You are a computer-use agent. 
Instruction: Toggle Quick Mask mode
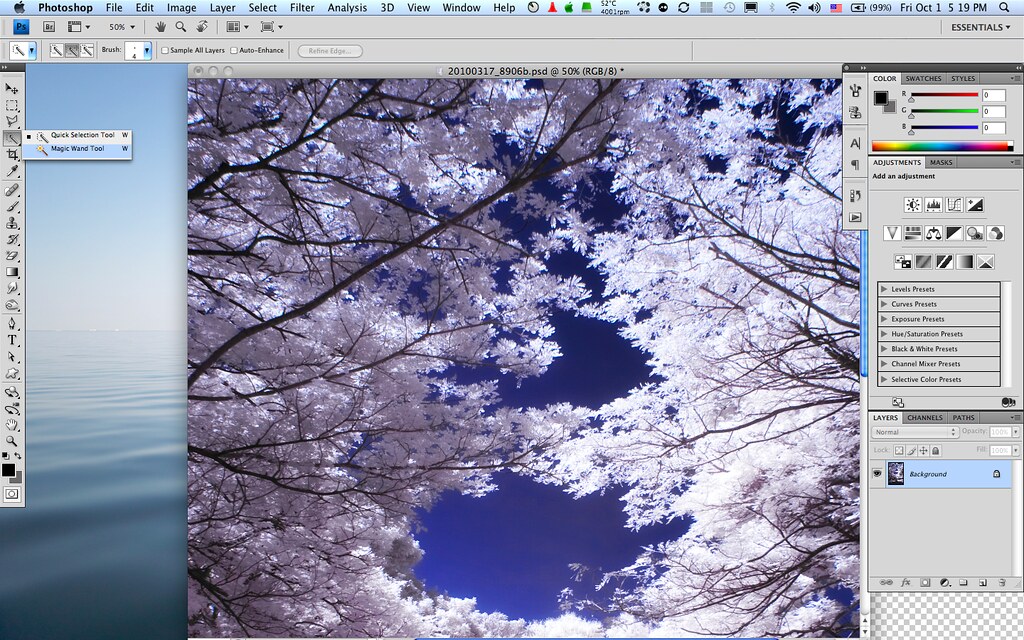(x=12, y=494)
